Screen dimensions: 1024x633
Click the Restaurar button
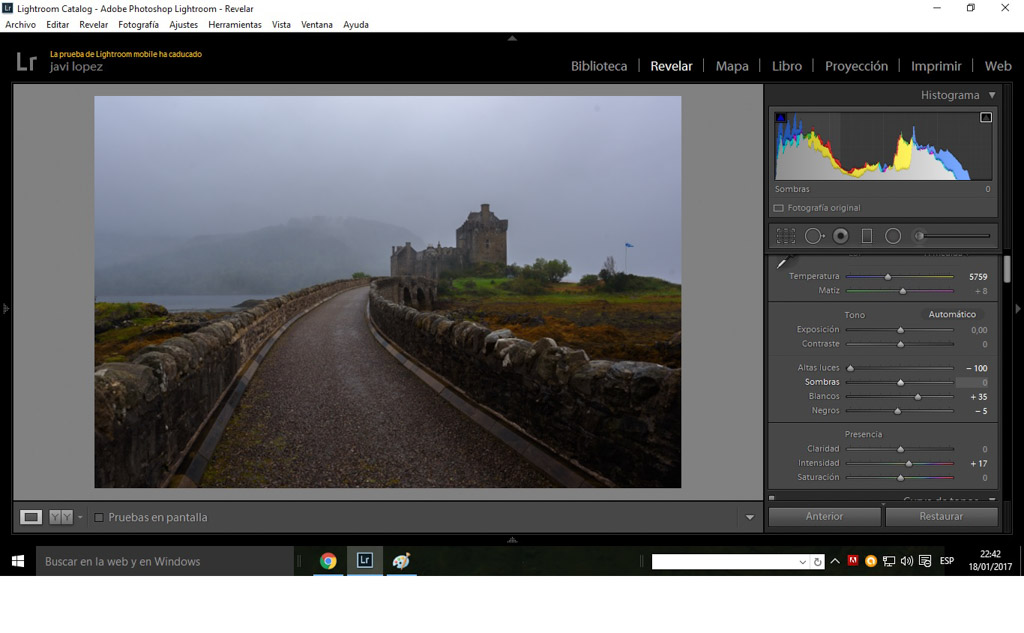(x=941, y=516)
